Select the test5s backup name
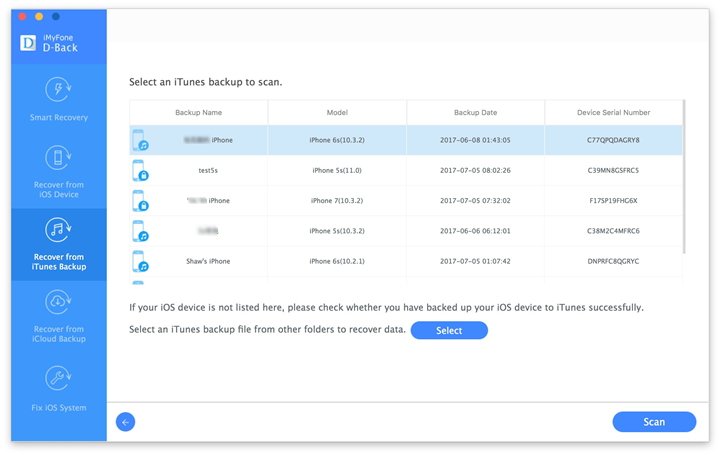Image resolution: width=720 pixels, height=455 pixels. [208, 170]
